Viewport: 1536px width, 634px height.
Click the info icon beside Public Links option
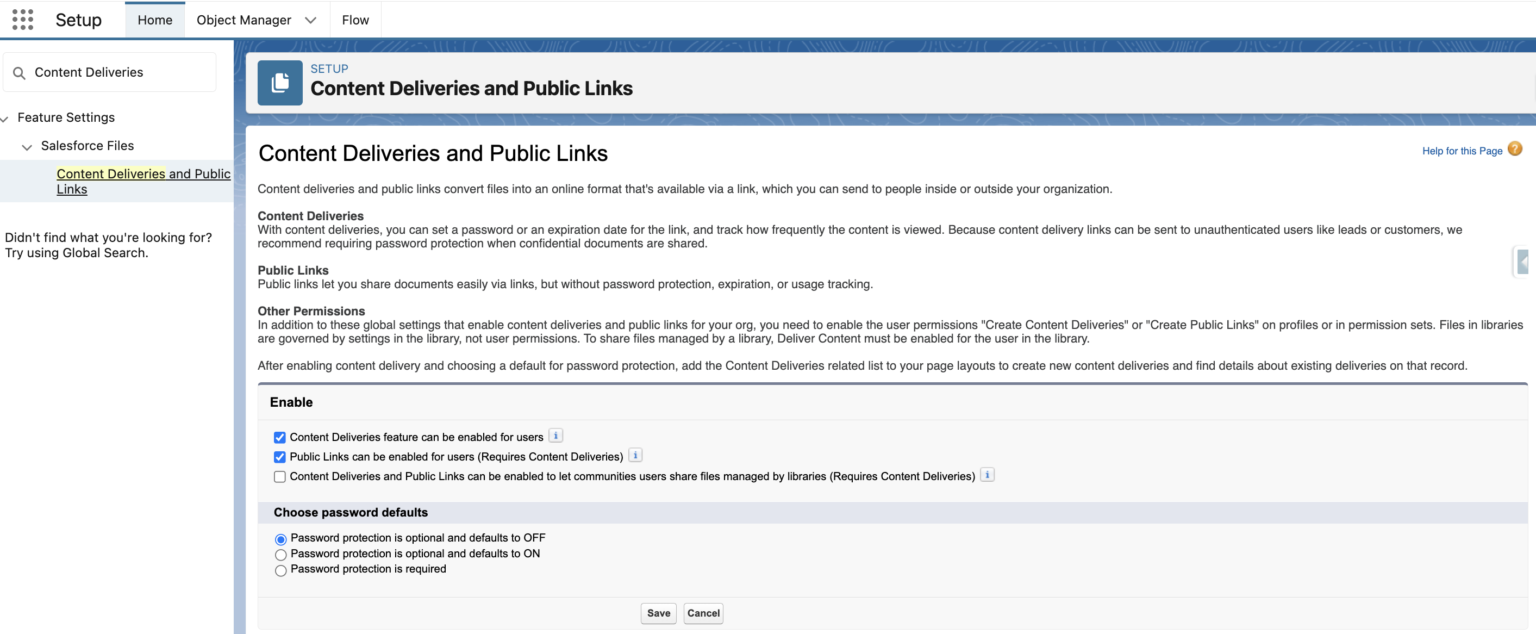click(635, 455)
